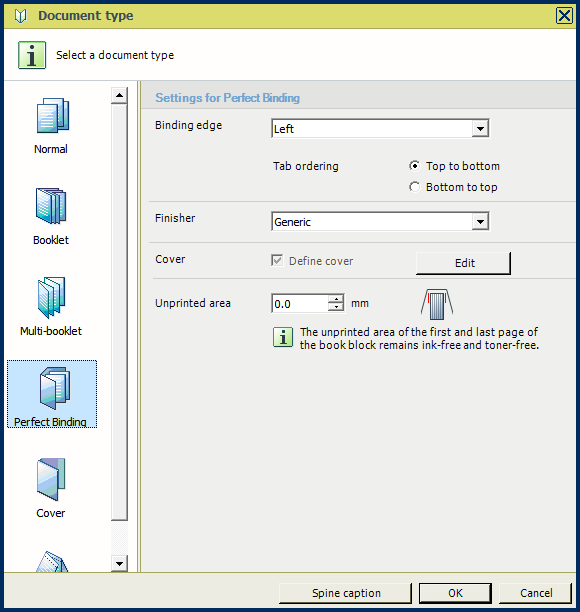This screenshot has height=612, width=580.
Task: Select Bottom to top tab ordering
Action: 415,187
